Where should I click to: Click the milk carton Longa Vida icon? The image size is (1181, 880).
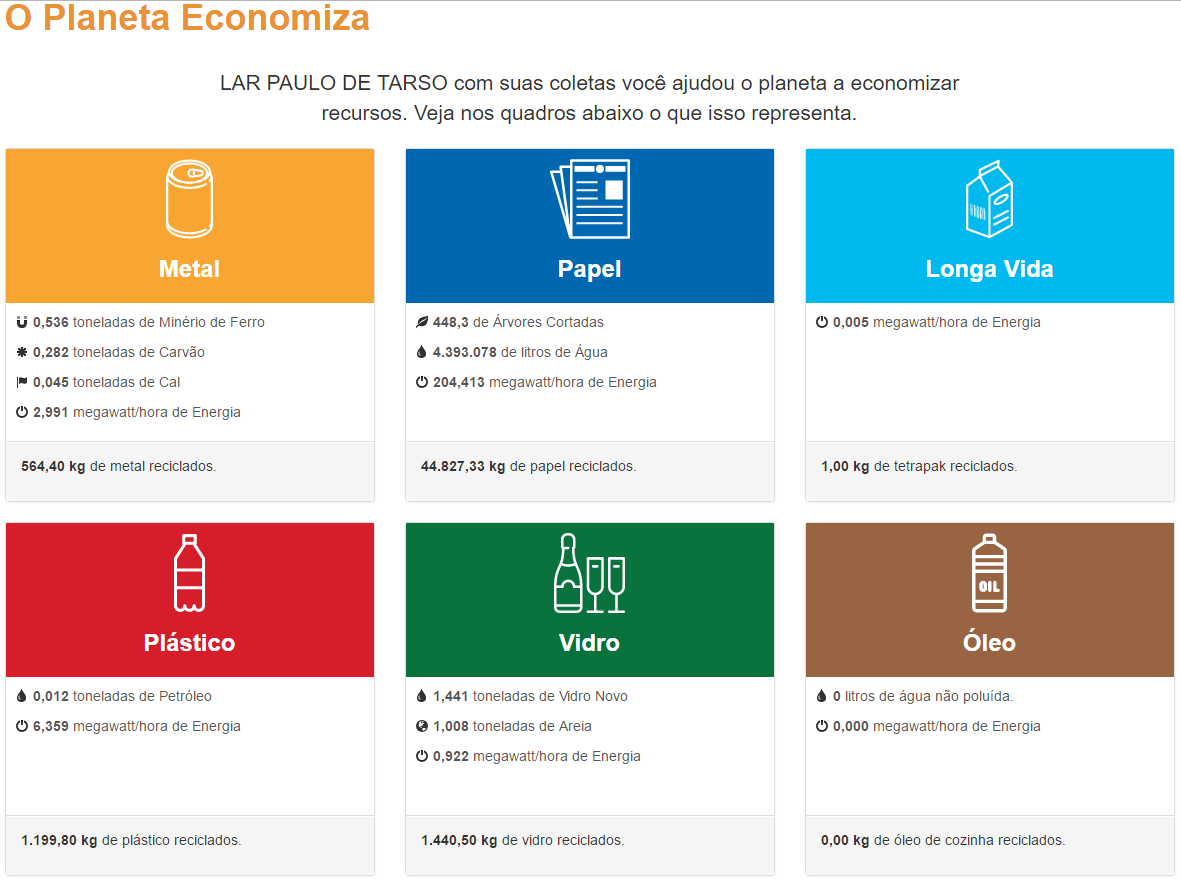tap(989, 199)
